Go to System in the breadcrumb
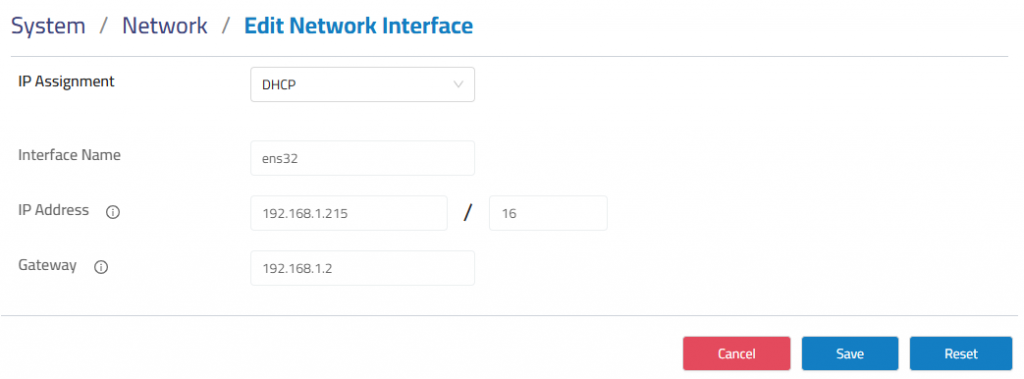 tap(48, 26)
